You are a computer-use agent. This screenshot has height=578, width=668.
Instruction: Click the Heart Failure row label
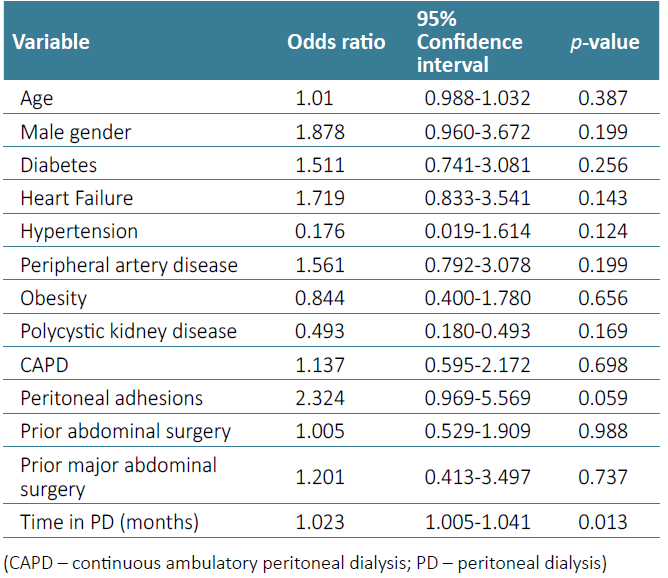click(76, 198)
